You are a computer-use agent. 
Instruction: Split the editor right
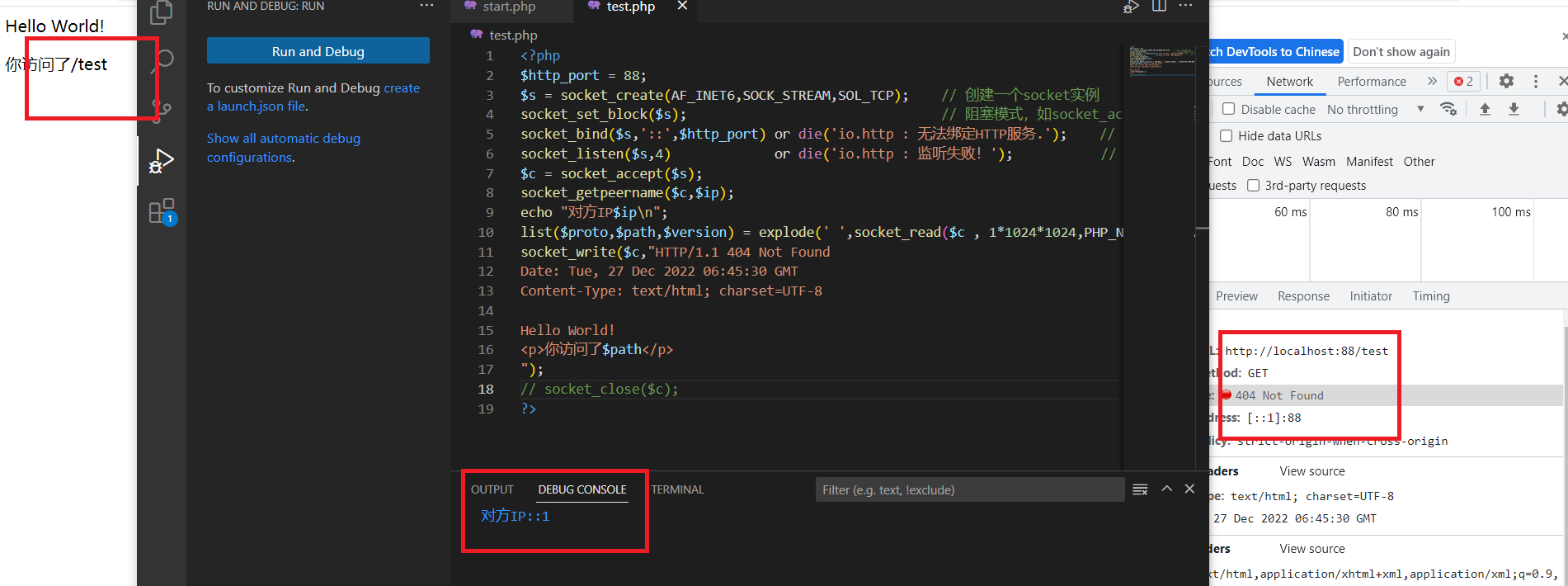pyautogui.click(x=1159, y=6)
